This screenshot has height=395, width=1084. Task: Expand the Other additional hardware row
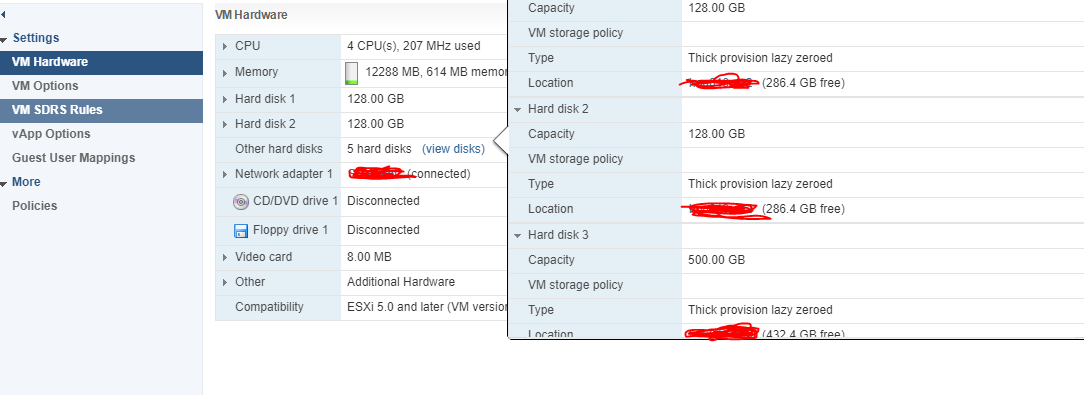click(225, 282)
